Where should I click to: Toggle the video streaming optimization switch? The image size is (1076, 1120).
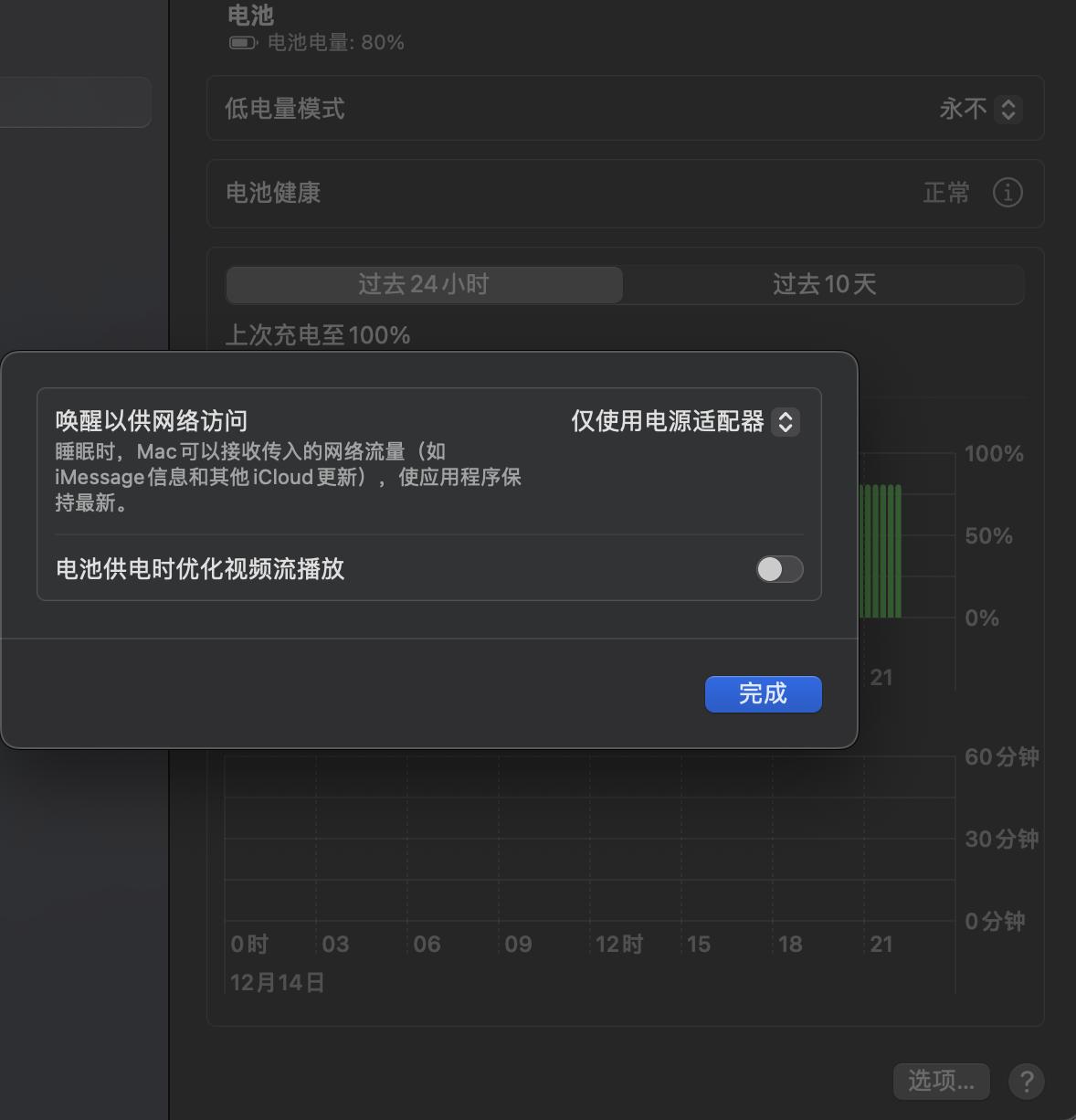coord(779,569)
